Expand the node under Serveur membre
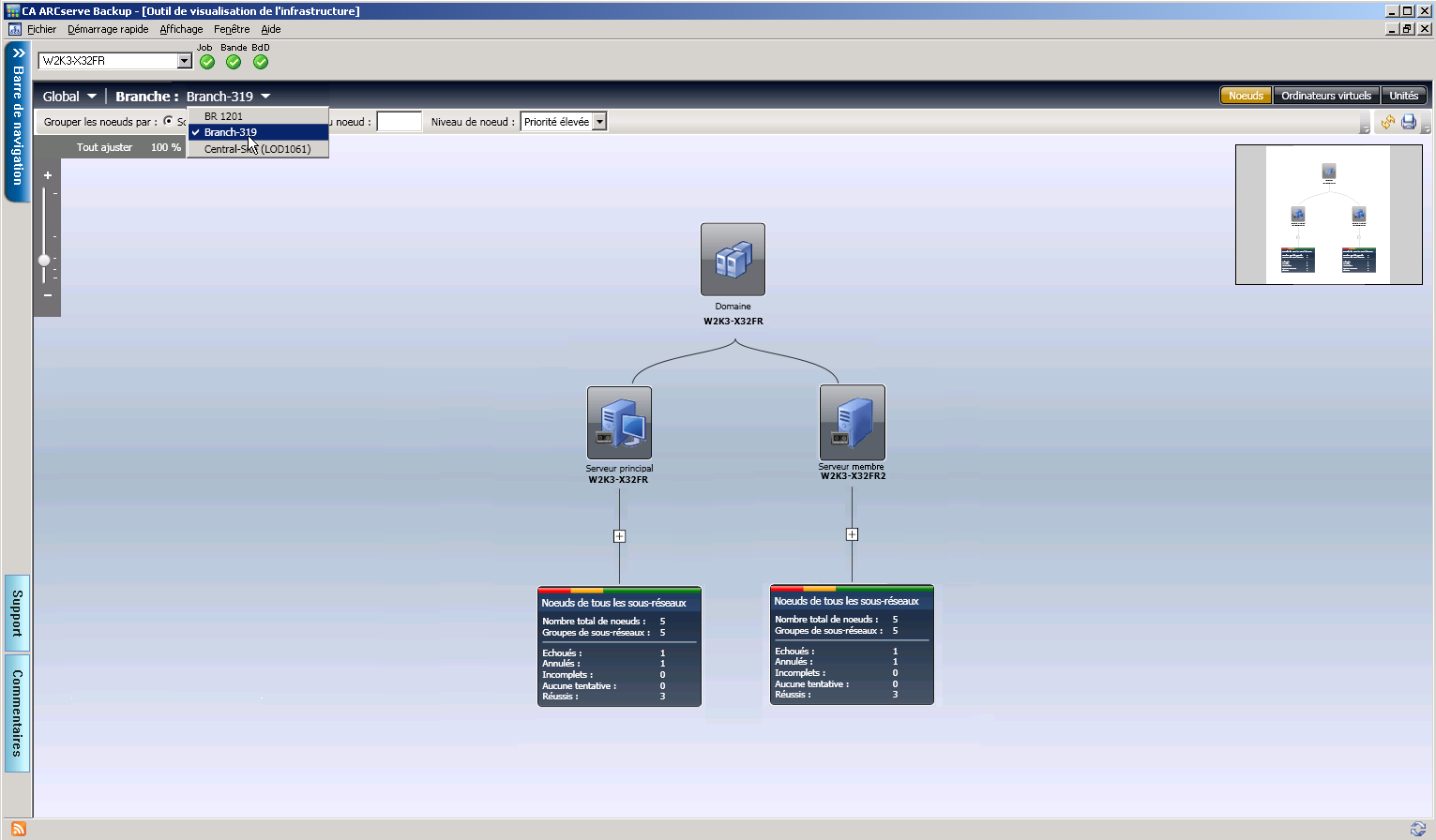The image size is (1436, 840). (x=852, y=534)
